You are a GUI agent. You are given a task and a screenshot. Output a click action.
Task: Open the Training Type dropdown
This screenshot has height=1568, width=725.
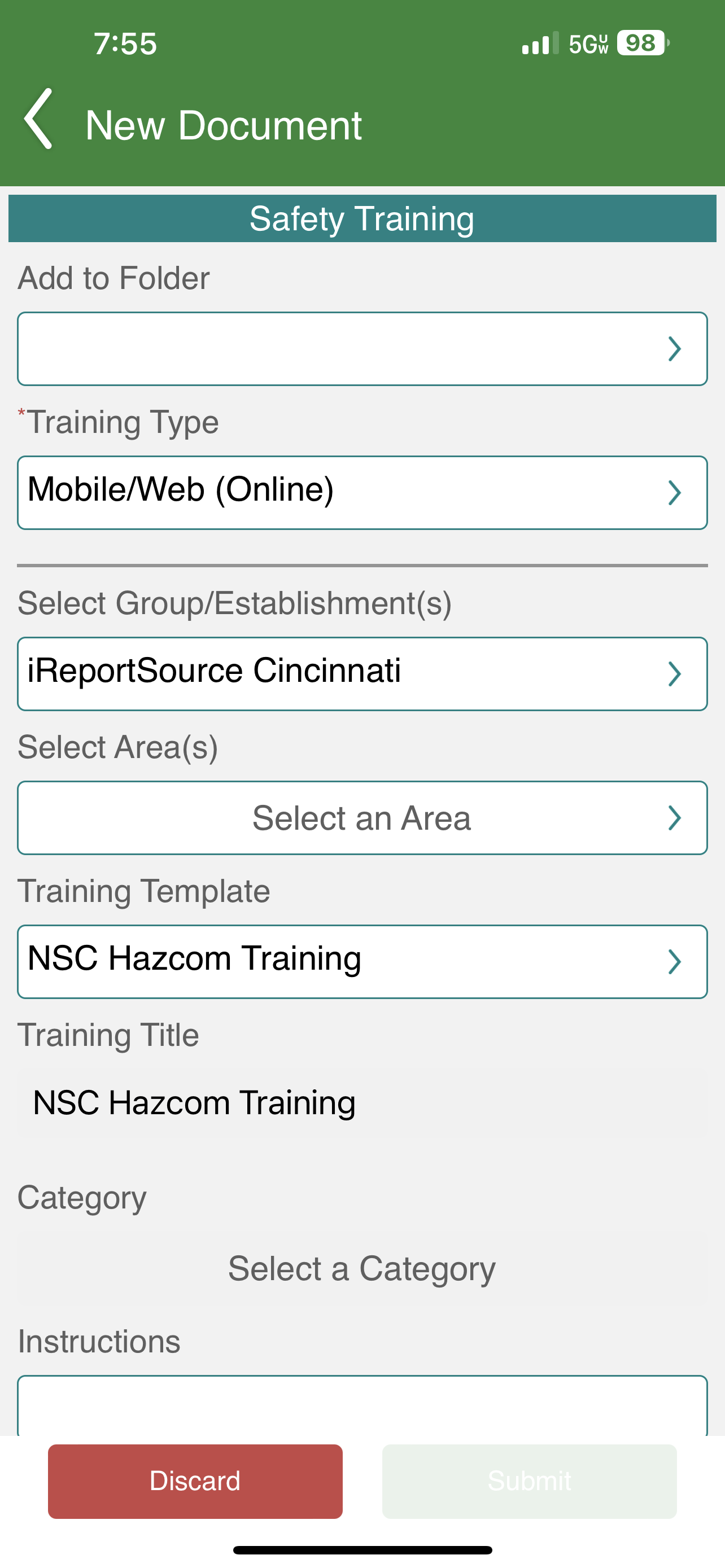click(x=362, y=492)
